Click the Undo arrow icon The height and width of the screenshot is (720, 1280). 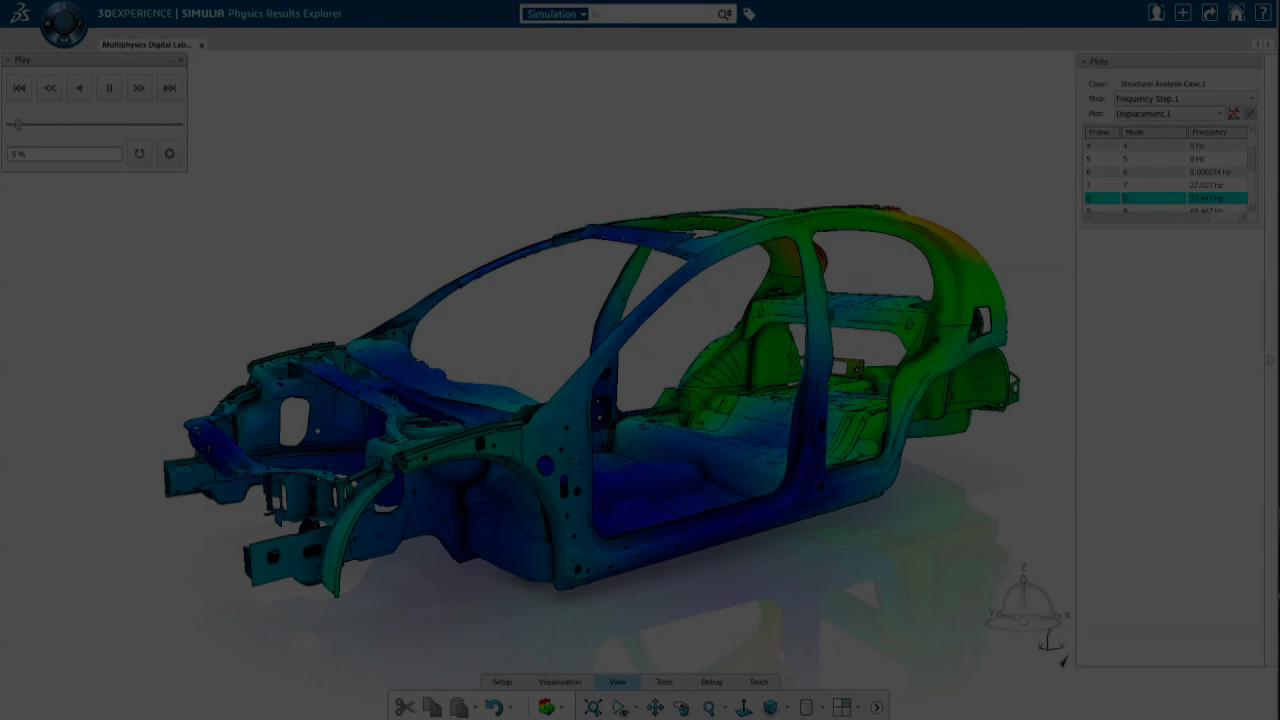point(493,707)
